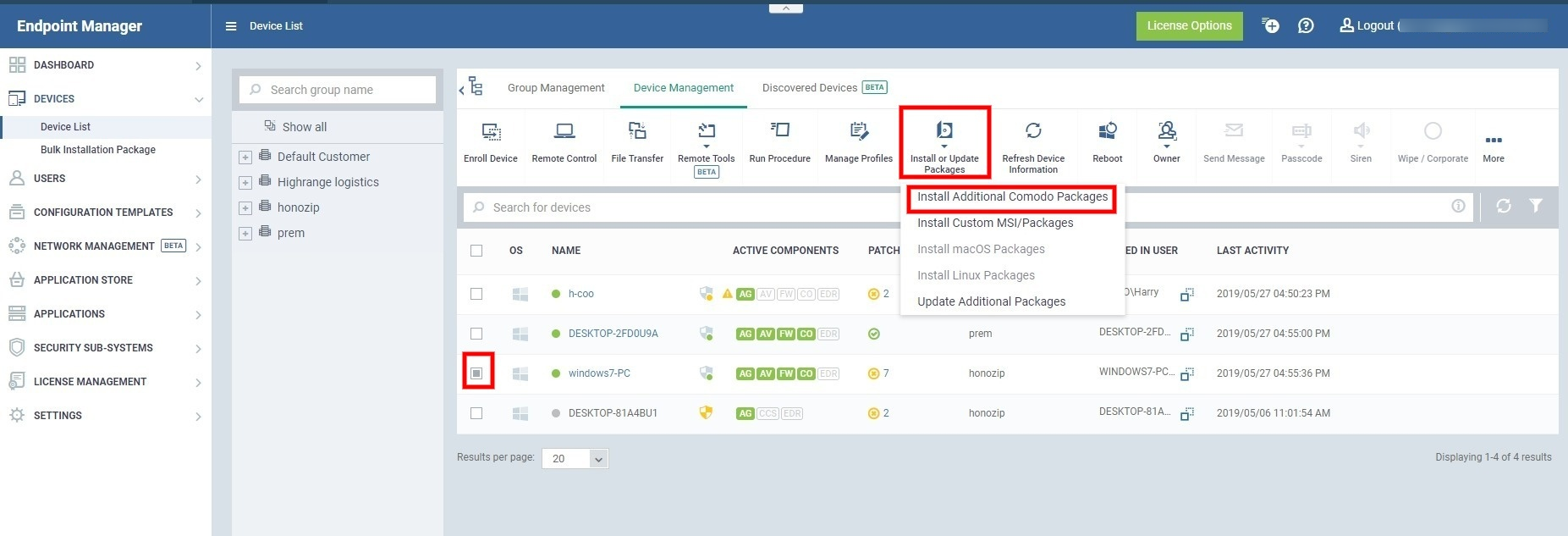The image size is (1568, 536).
Task: Toggle the select-all devices checkbox
Action: pos(476,251)
